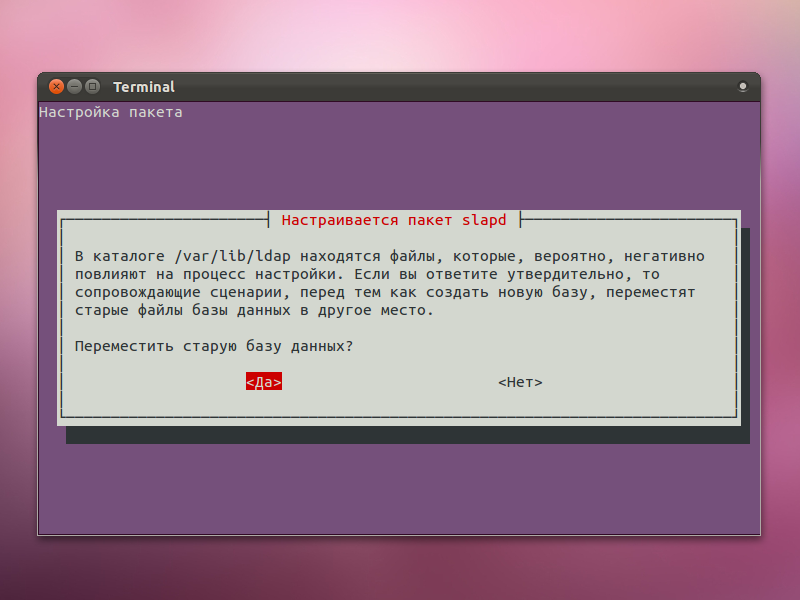This screenshot has width=800, height=600.
Task: Click the text line starting with 'сопровождающие сценарии'
Action: pyautogui.click(x=385, y=292)
